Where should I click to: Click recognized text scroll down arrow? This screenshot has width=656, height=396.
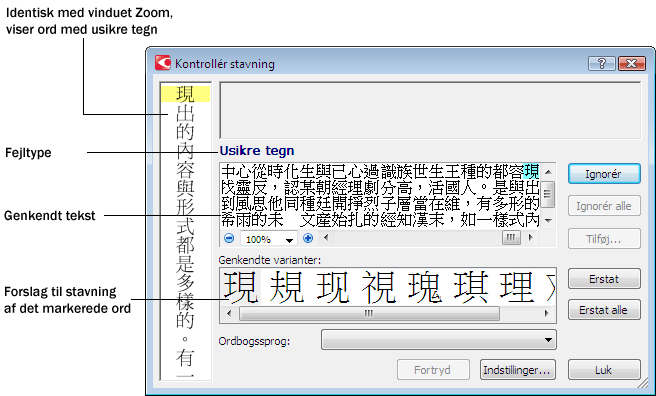click(x=548, y=220)
